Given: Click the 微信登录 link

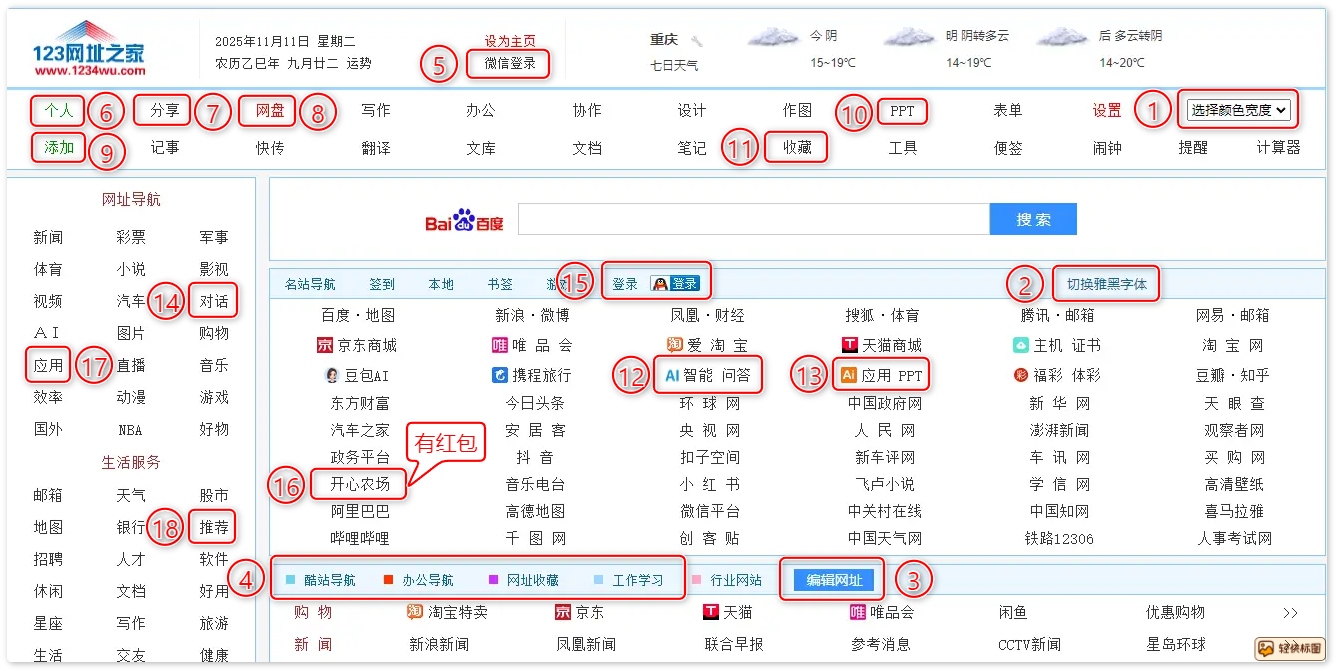Looking at the screenshot, I should pyautogui.click(x=510, y=63).
